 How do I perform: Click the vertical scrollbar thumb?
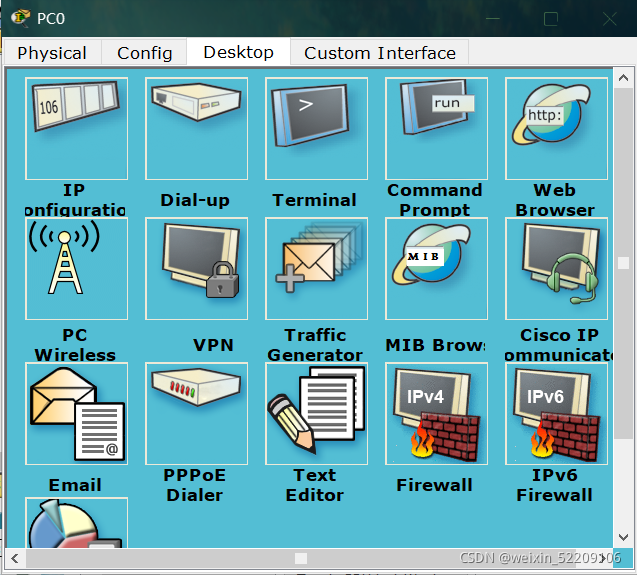click(624, 263)
